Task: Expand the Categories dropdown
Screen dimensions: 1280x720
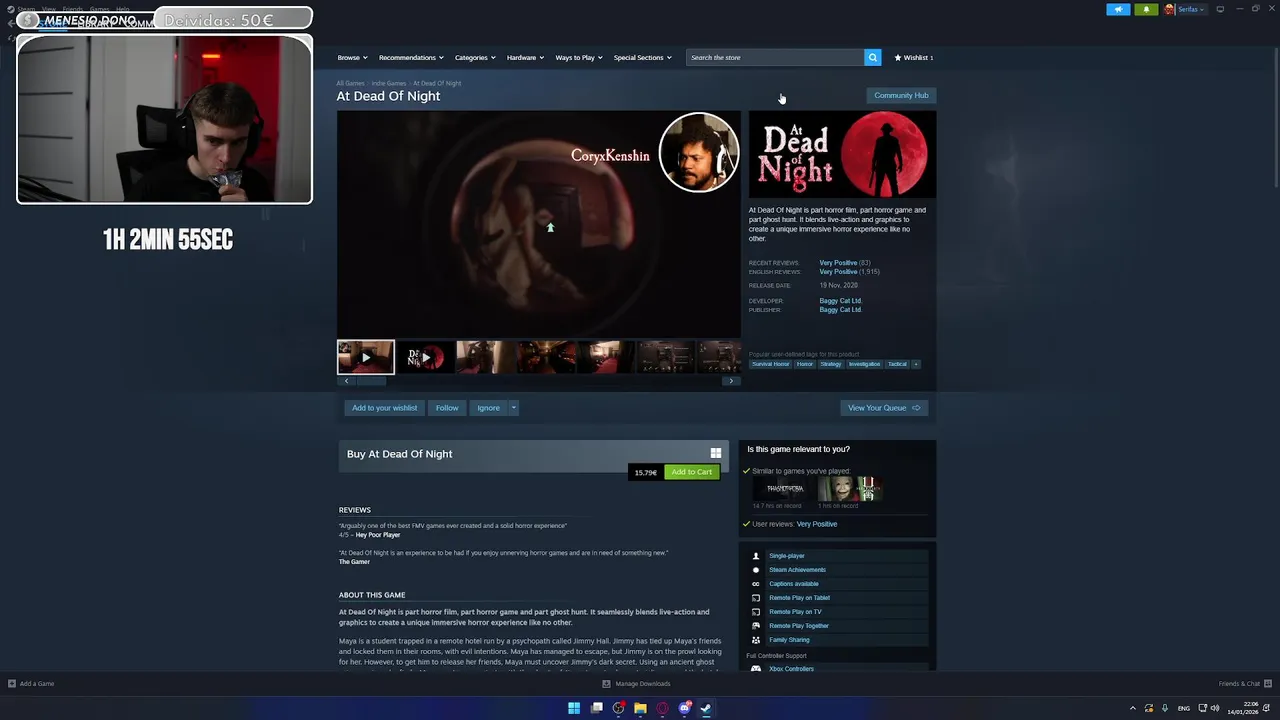Action: pyautogui.click(x=475, y=58)
